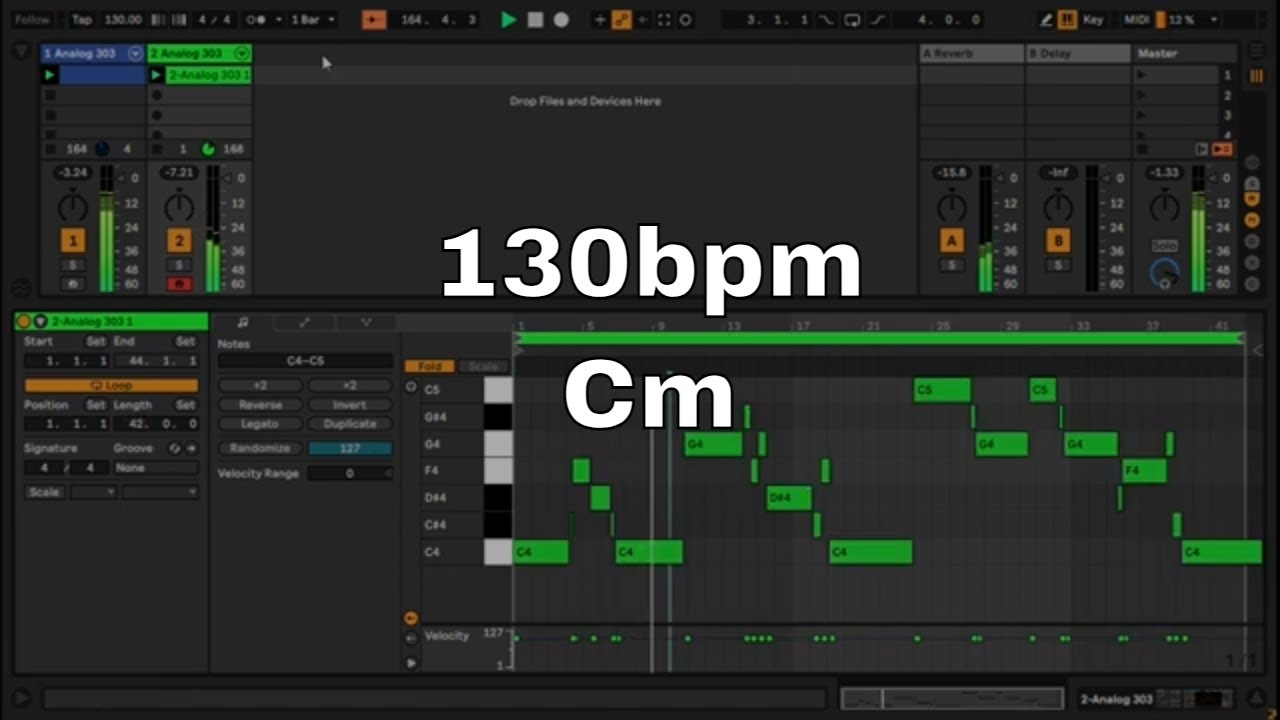Open Key Map Mode
Viewport: 1280px width, 720px height.
(1093, 20)
